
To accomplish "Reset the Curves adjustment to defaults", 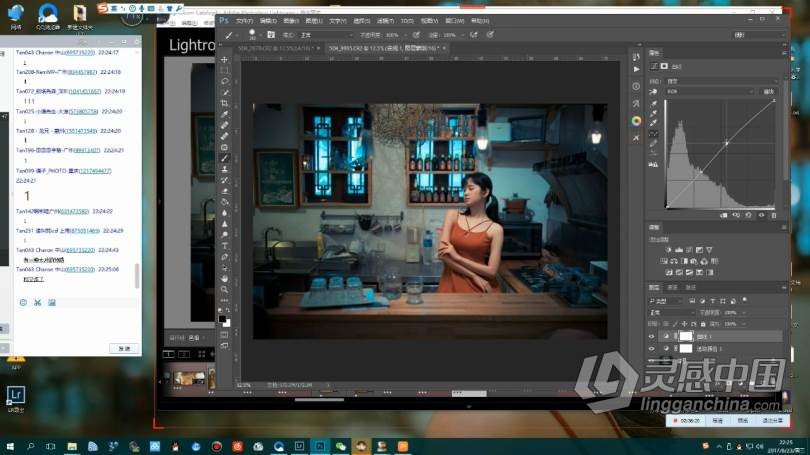I will (x=749, y=215).
